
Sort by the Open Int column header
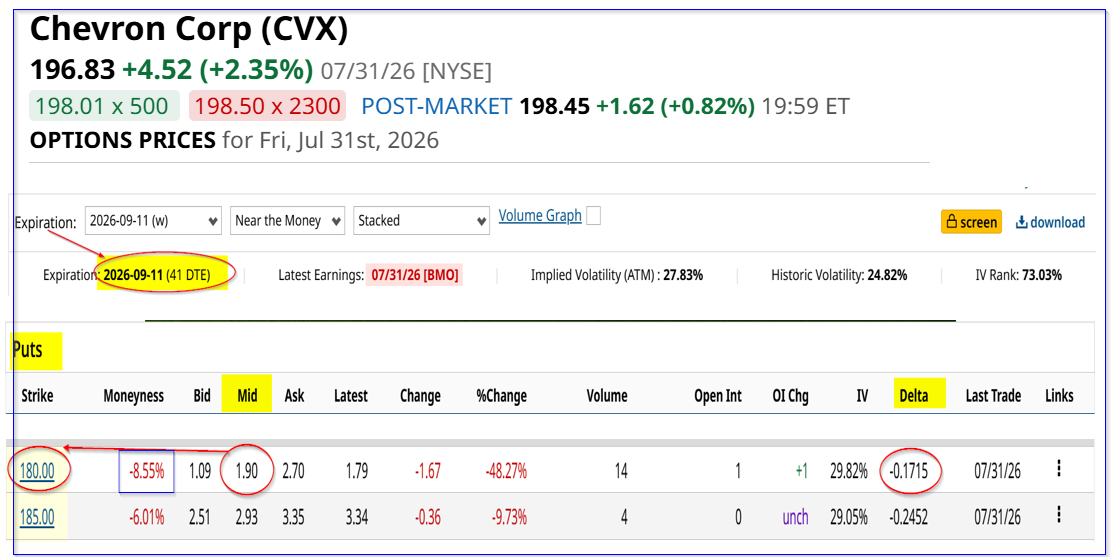tap(718, 395)
